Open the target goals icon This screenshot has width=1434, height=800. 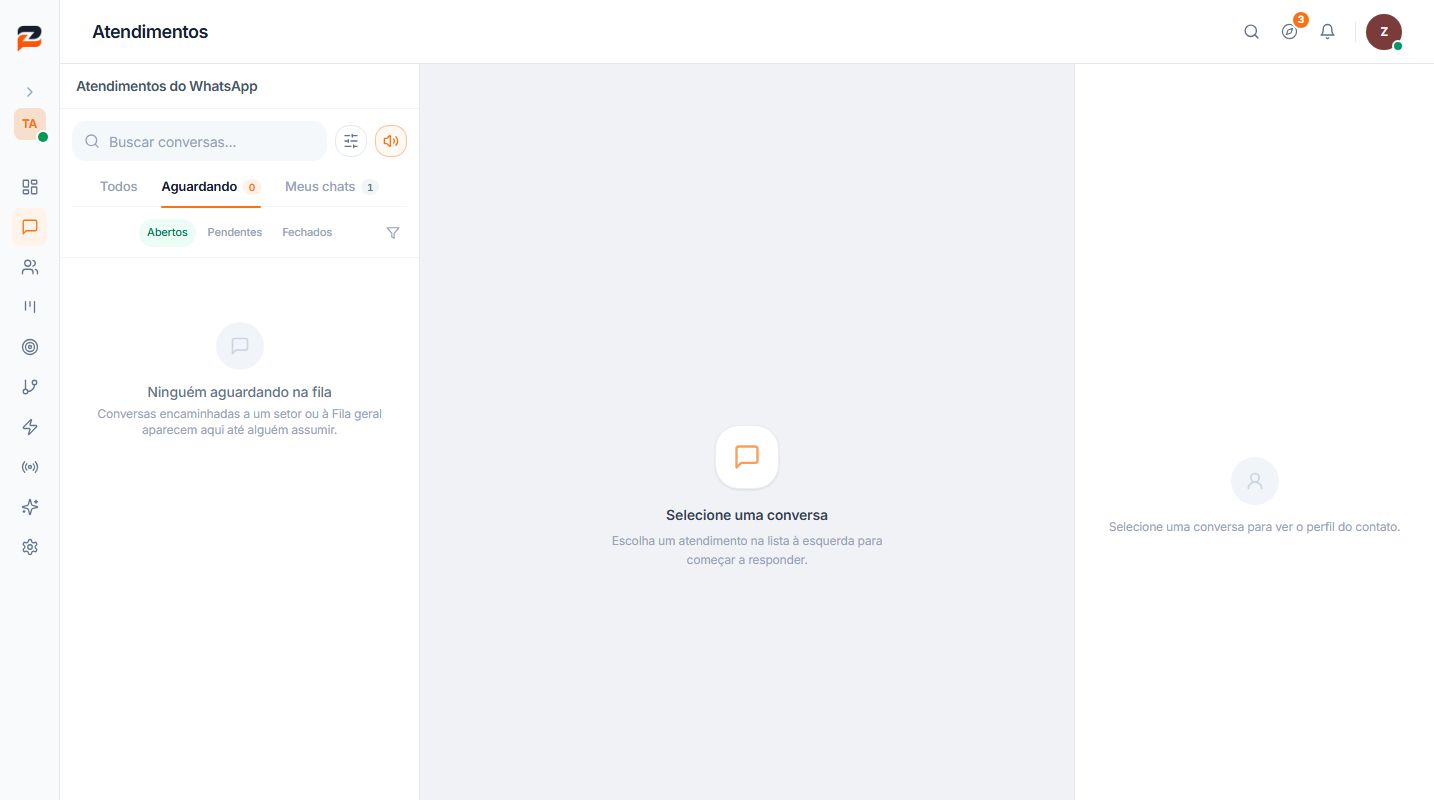30,347
